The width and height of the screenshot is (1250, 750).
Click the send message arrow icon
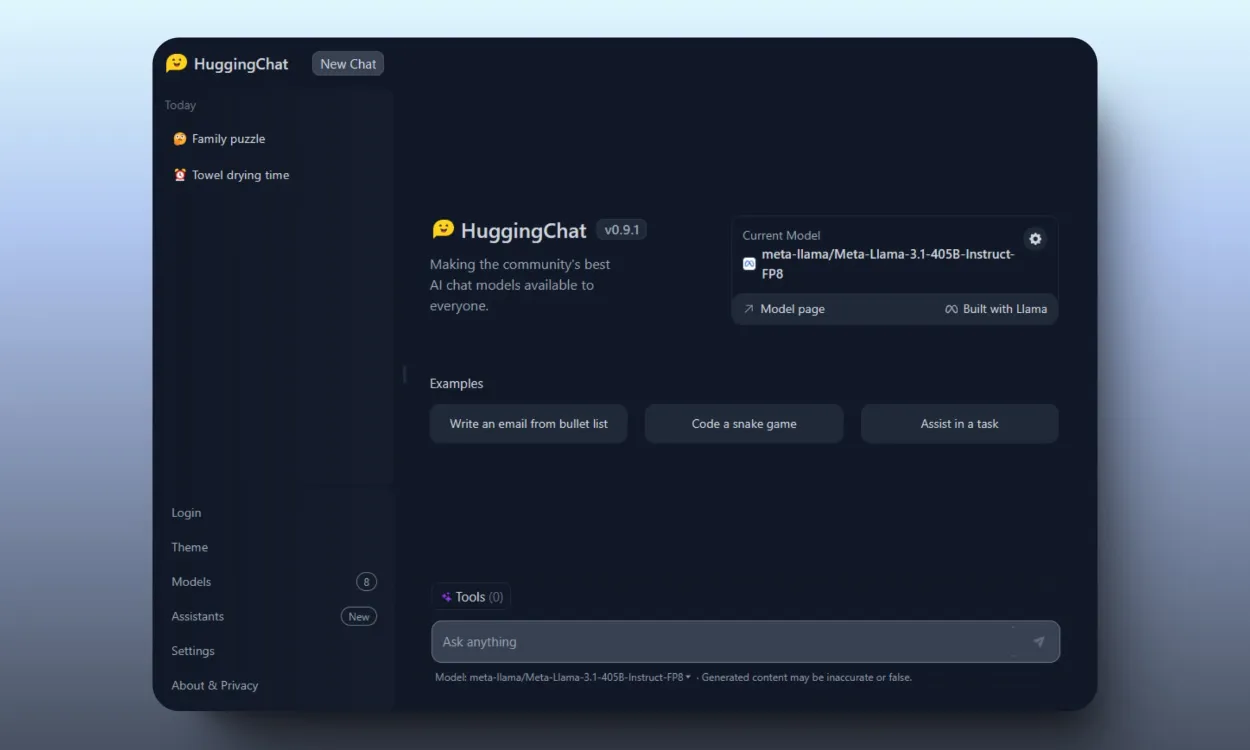[x=1039, y=642]
